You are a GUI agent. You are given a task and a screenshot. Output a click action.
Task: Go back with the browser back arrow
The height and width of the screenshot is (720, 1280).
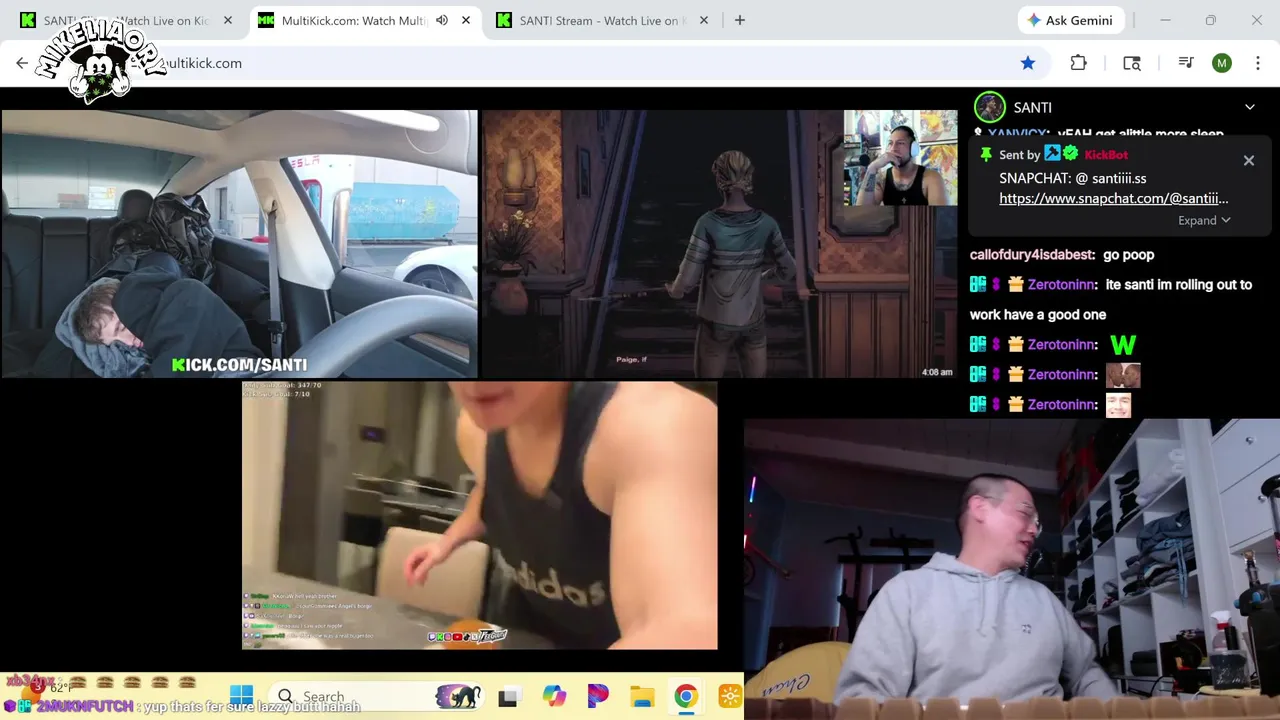click(22, 63)
